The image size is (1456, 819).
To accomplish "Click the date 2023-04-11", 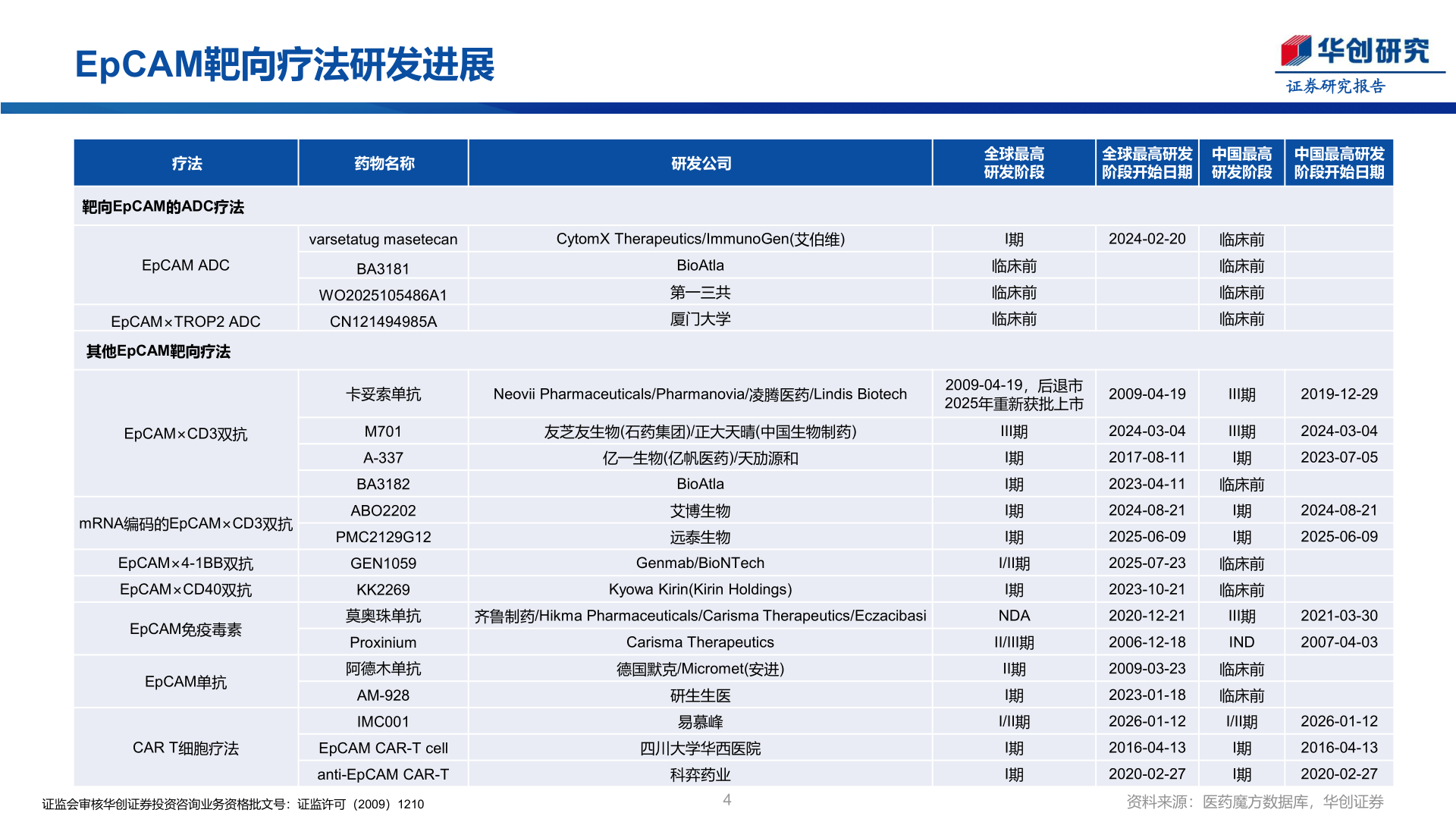I will (x=1147, y=484).
